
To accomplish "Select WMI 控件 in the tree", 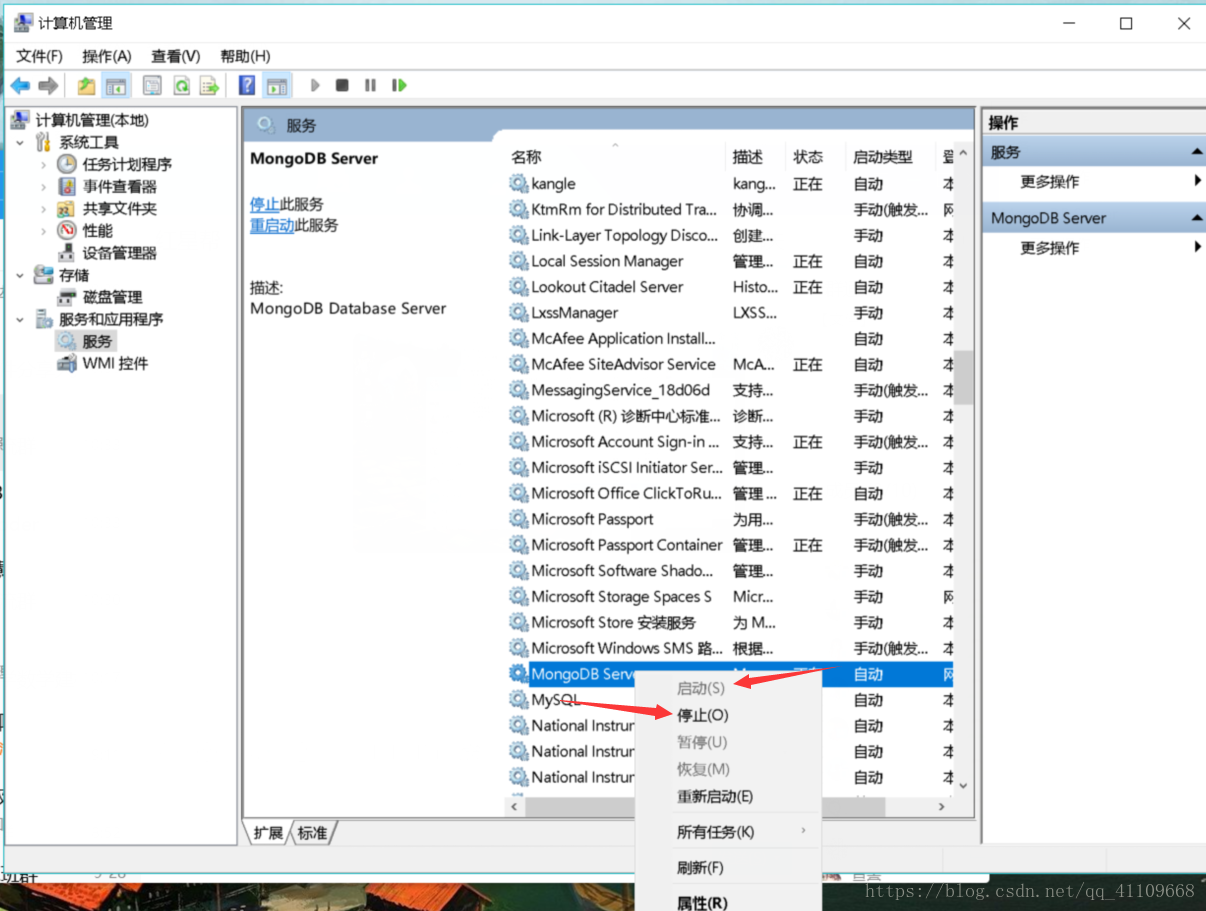I will [x=115, y=363].
